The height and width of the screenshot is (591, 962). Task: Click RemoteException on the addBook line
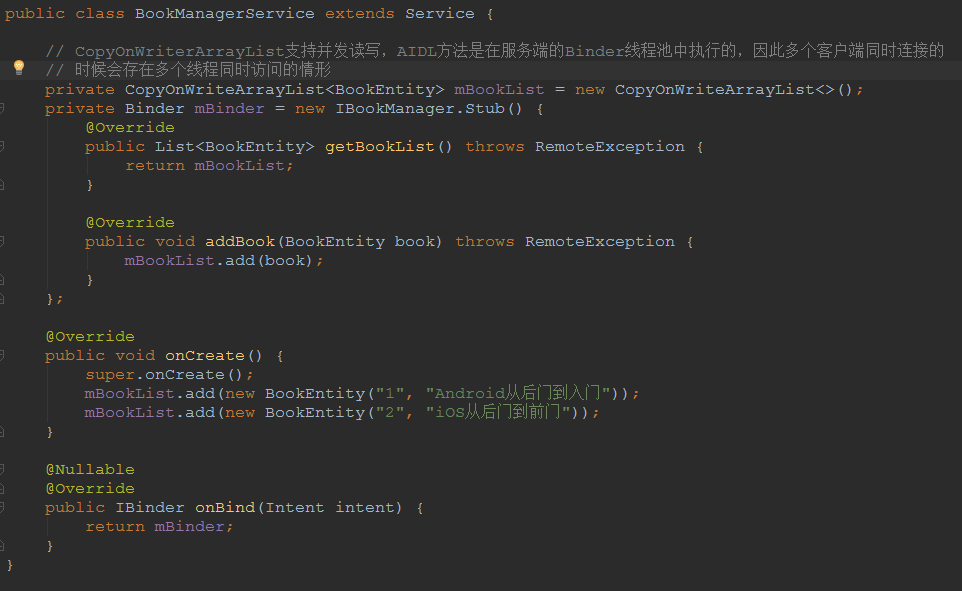(x=599, y=242)
